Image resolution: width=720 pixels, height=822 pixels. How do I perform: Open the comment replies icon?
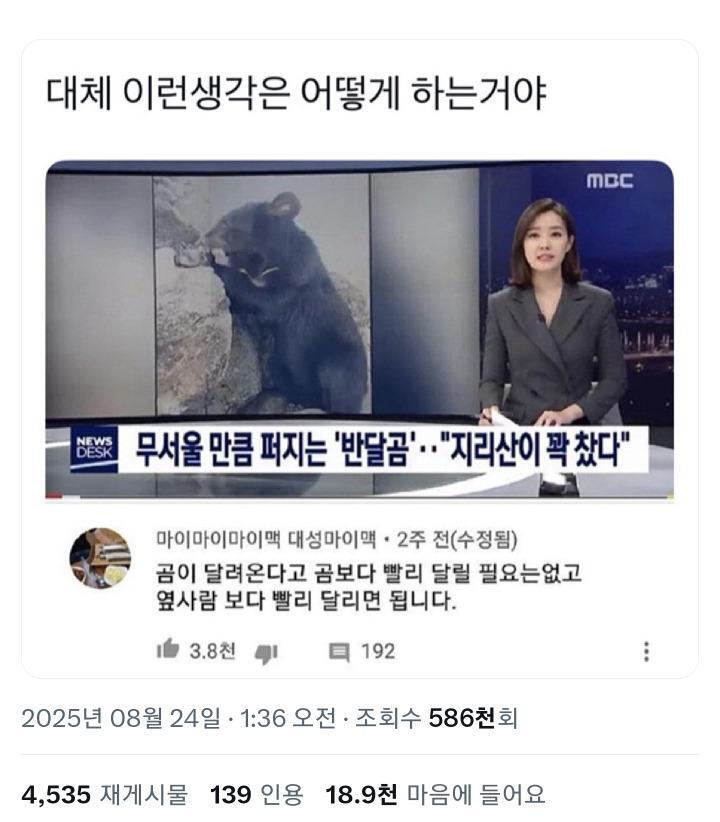(x=339, y=652)
